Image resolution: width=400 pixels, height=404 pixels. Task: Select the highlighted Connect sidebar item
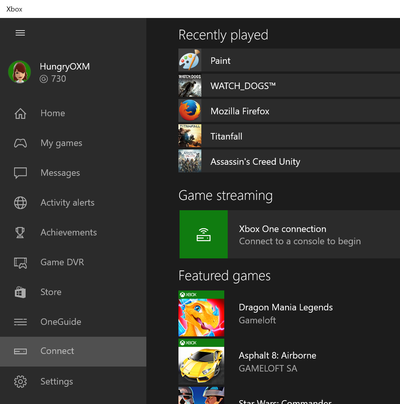pos(73,351)
